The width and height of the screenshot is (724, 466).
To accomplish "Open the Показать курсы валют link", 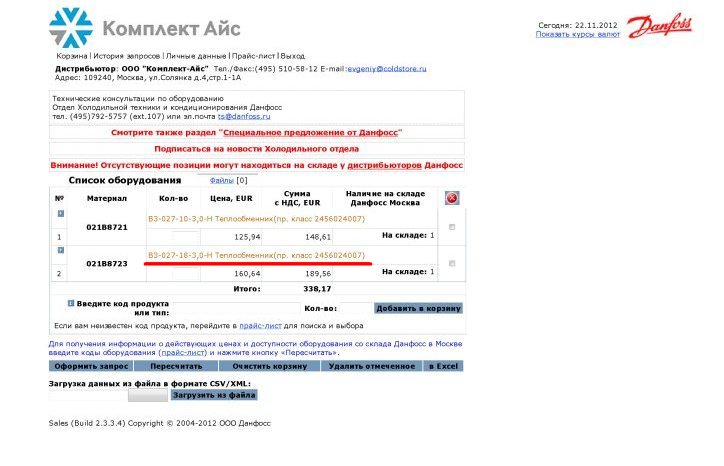I will tap(578, 34).
